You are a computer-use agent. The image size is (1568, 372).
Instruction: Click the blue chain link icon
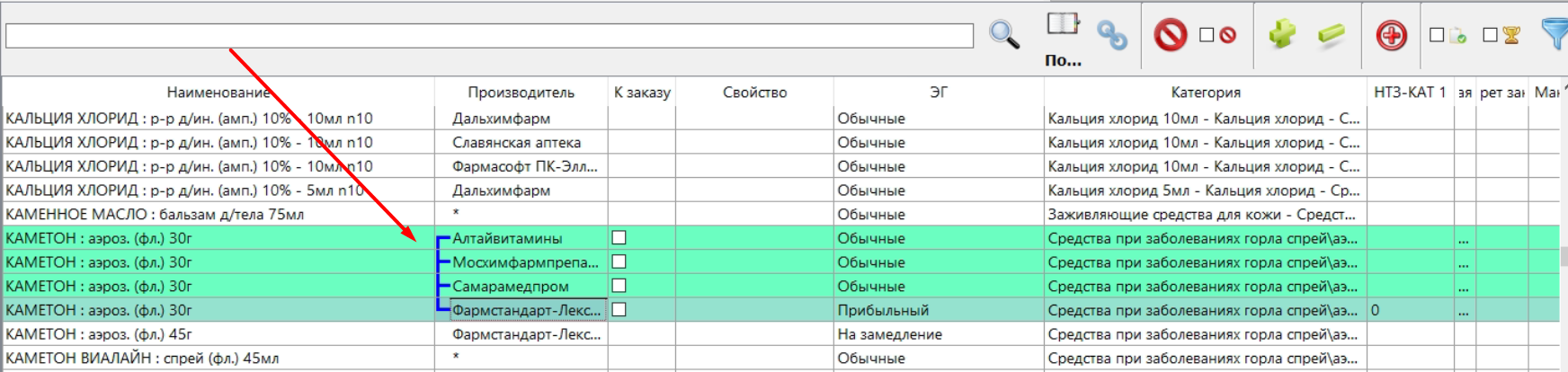pos(1112,35)
